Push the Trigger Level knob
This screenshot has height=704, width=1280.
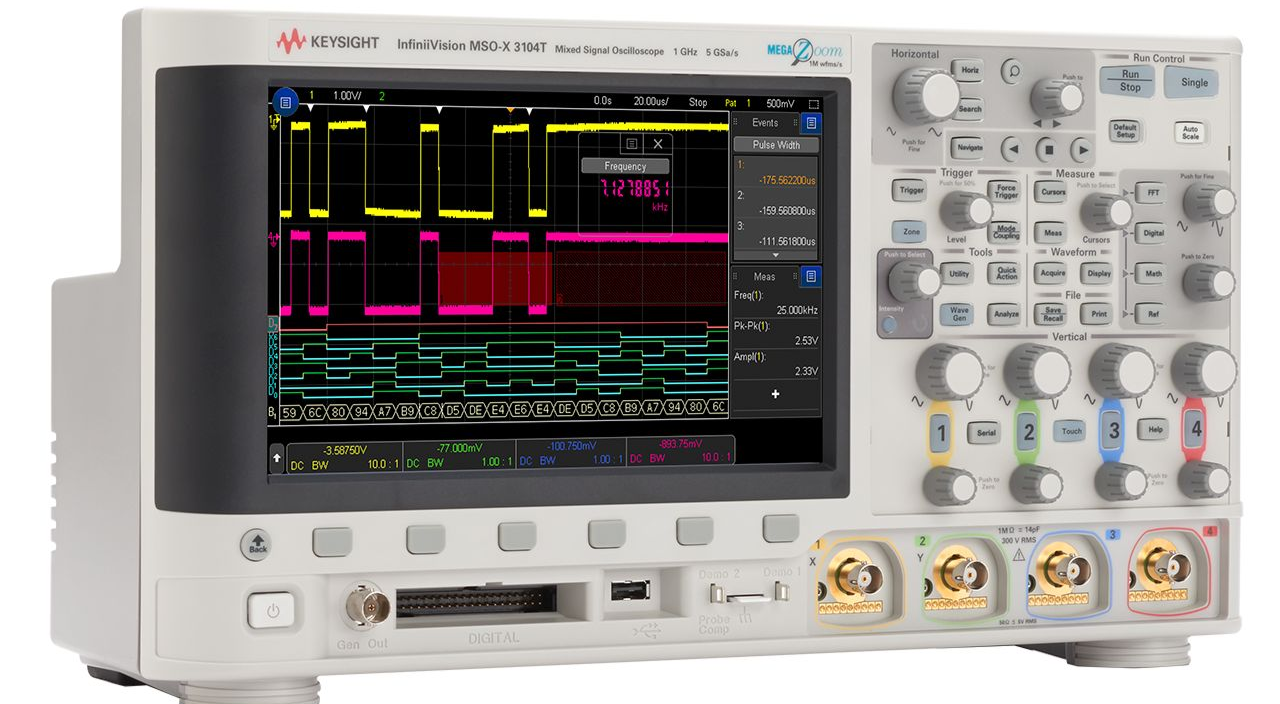(x=966, y=209)
